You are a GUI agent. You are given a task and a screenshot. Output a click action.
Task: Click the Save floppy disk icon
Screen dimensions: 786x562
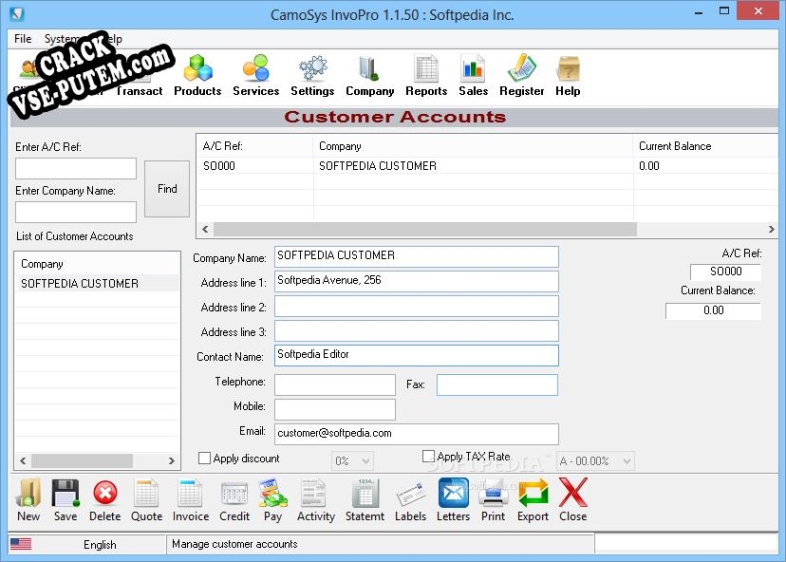coord(66,500)
